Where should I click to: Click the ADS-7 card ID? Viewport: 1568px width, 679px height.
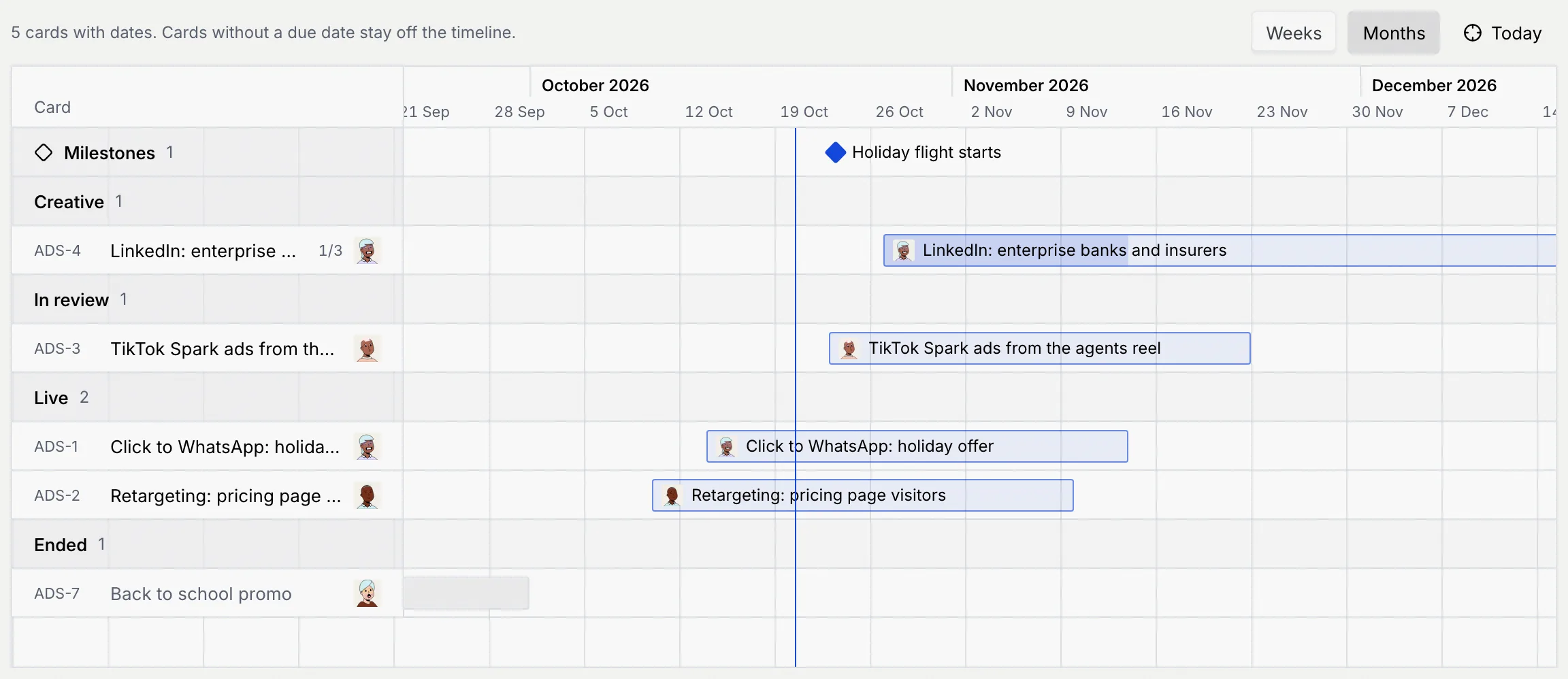(x=57, y=593)
